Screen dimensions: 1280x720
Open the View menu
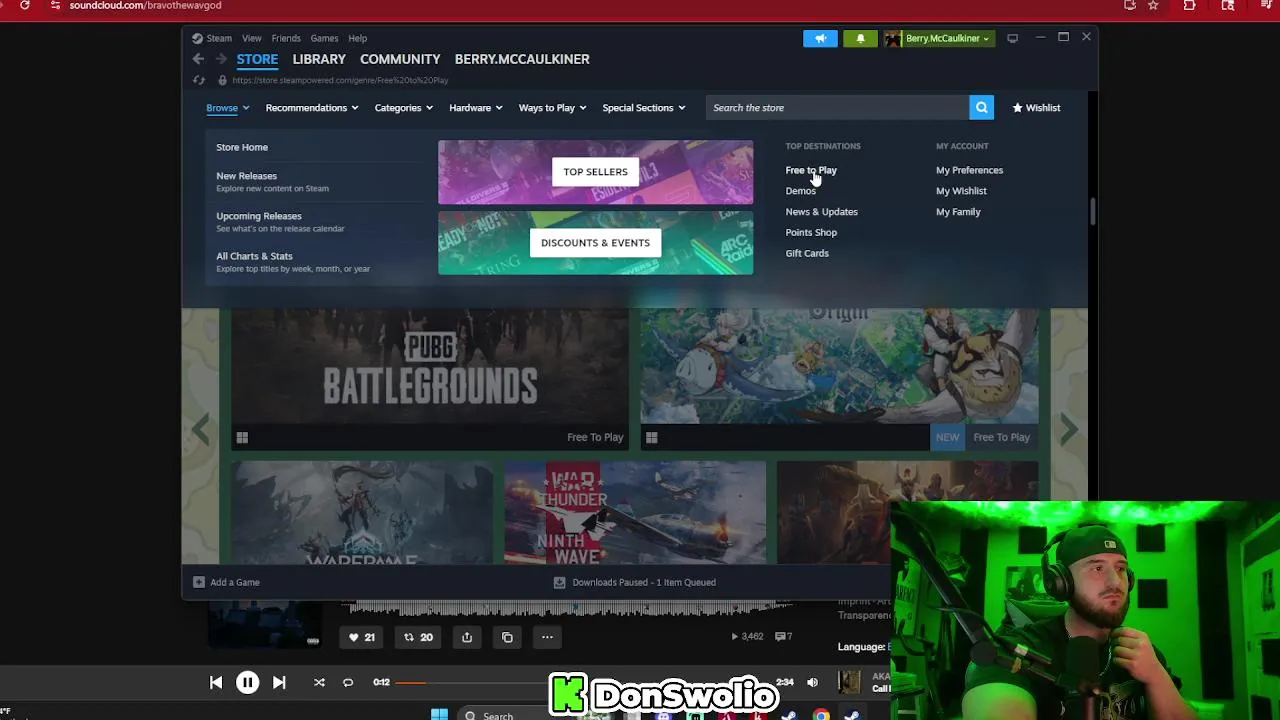coord(252,38)
